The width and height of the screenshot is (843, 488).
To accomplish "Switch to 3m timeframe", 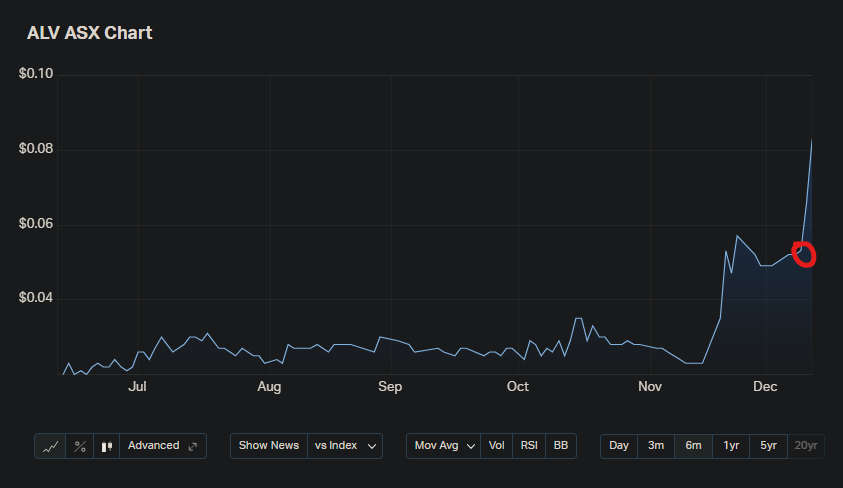I will click(656, 446).
